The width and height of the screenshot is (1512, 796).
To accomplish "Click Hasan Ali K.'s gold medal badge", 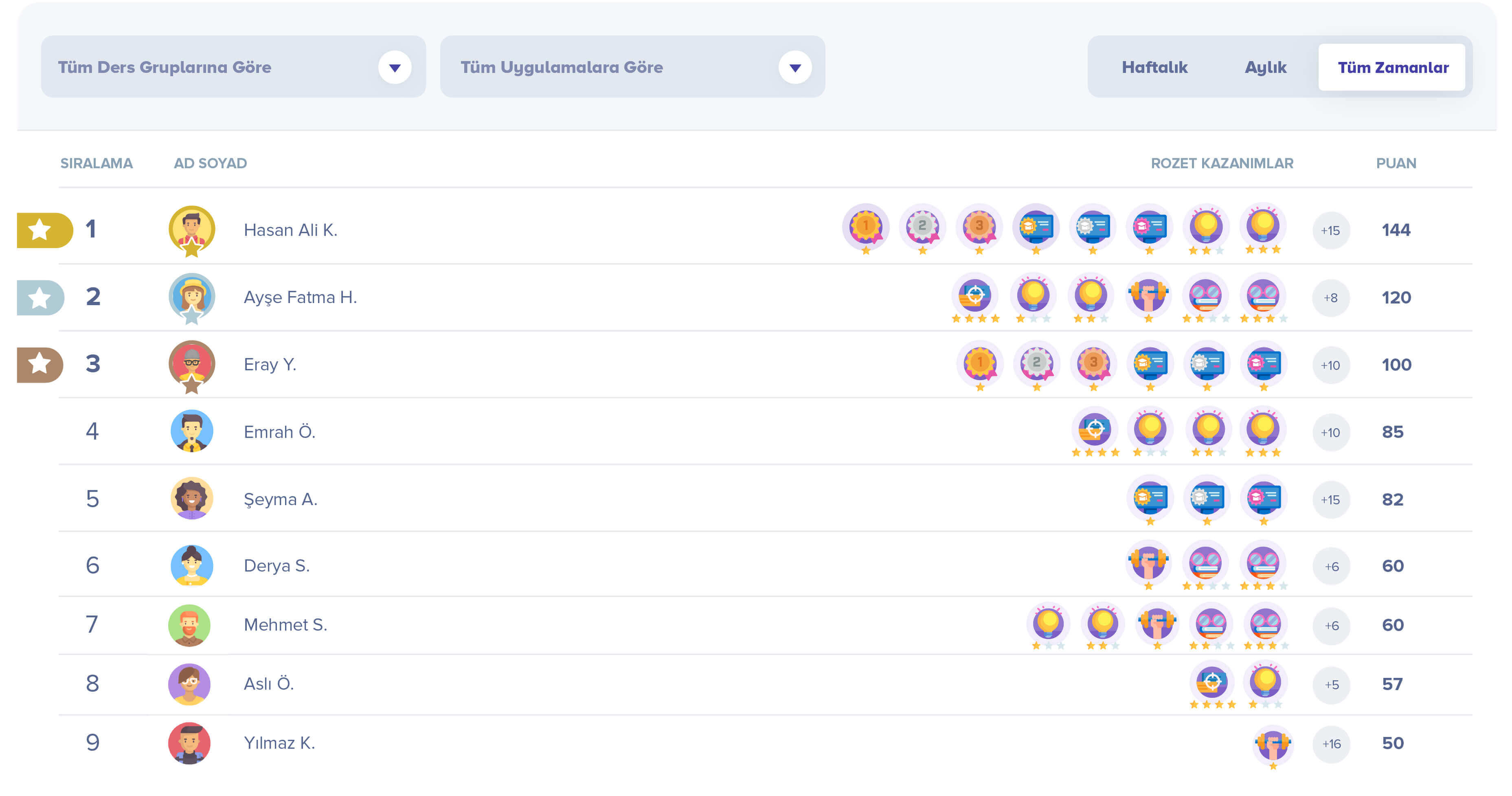I will pos(865,226).
